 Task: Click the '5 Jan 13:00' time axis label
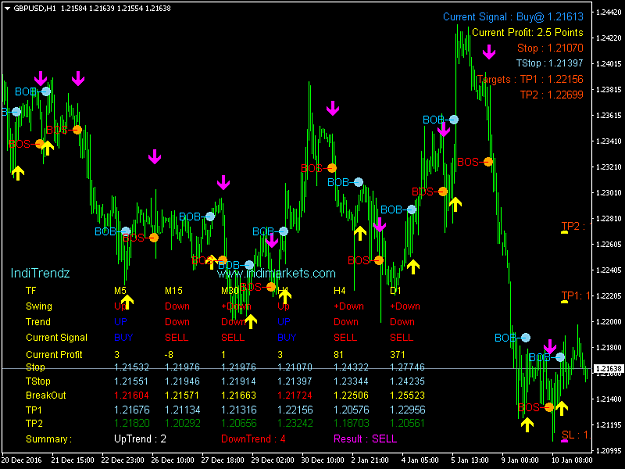pos(470,460)
